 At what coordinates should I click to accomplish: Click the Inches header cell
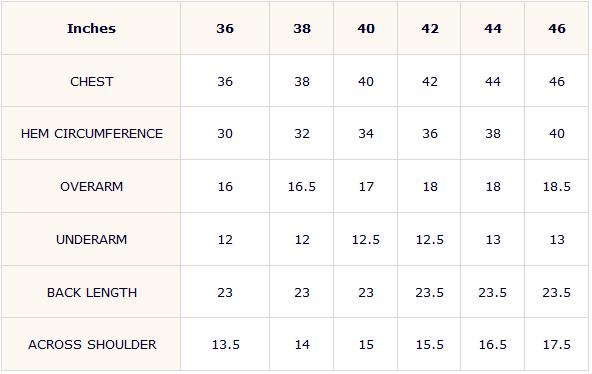91,29
